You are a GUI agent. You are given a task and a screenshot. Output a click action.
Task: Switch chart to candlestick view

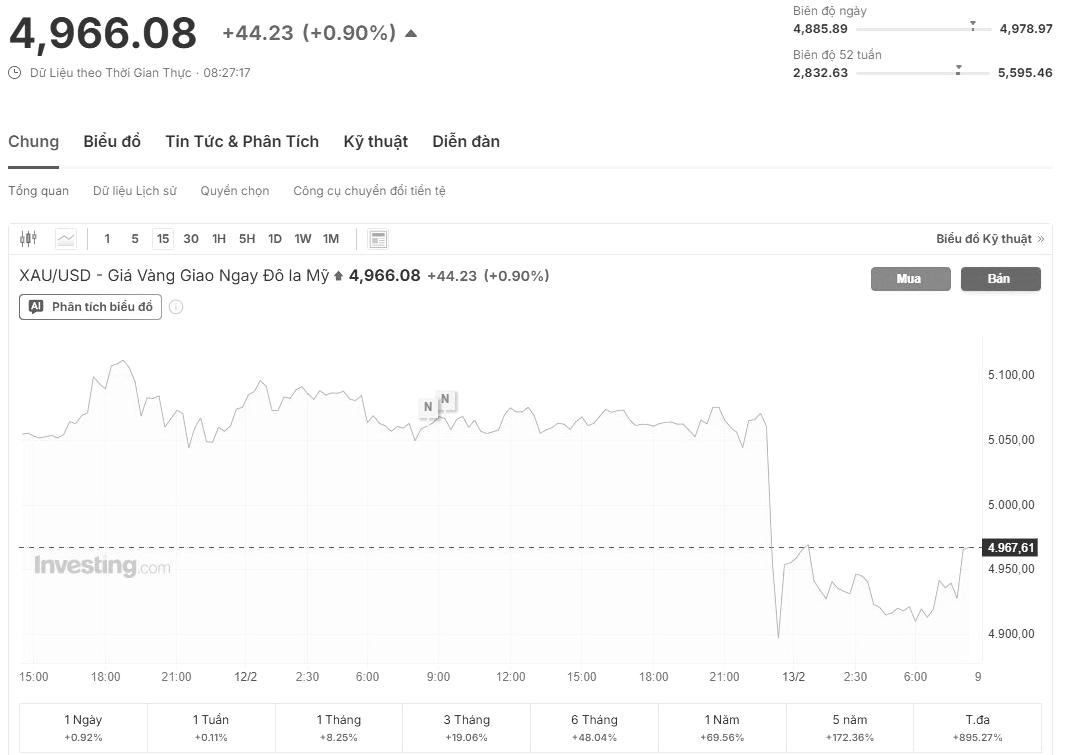coord(28,239)
